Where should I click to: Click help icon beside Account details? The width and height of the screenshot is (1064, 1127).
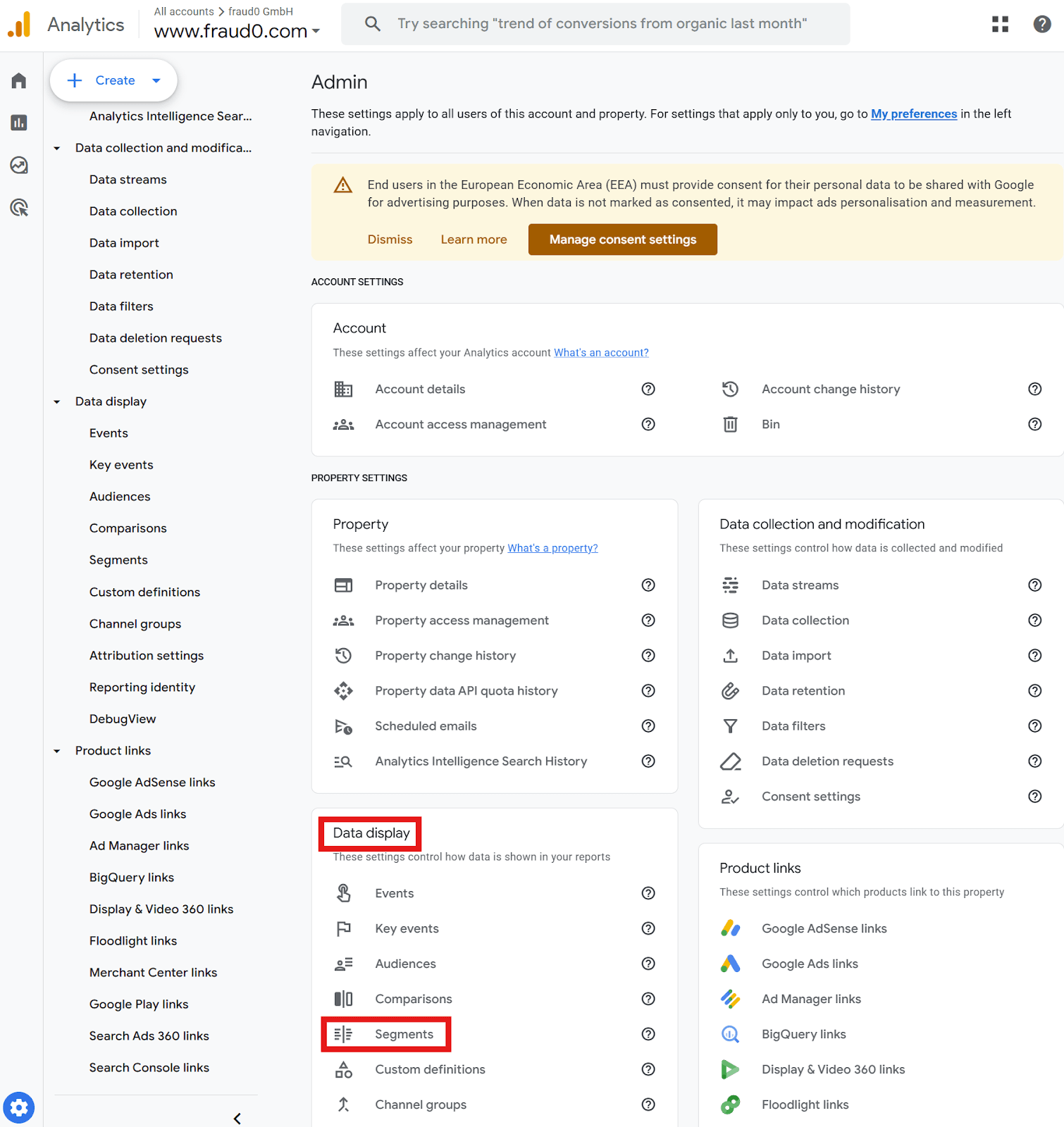point(648,390)
